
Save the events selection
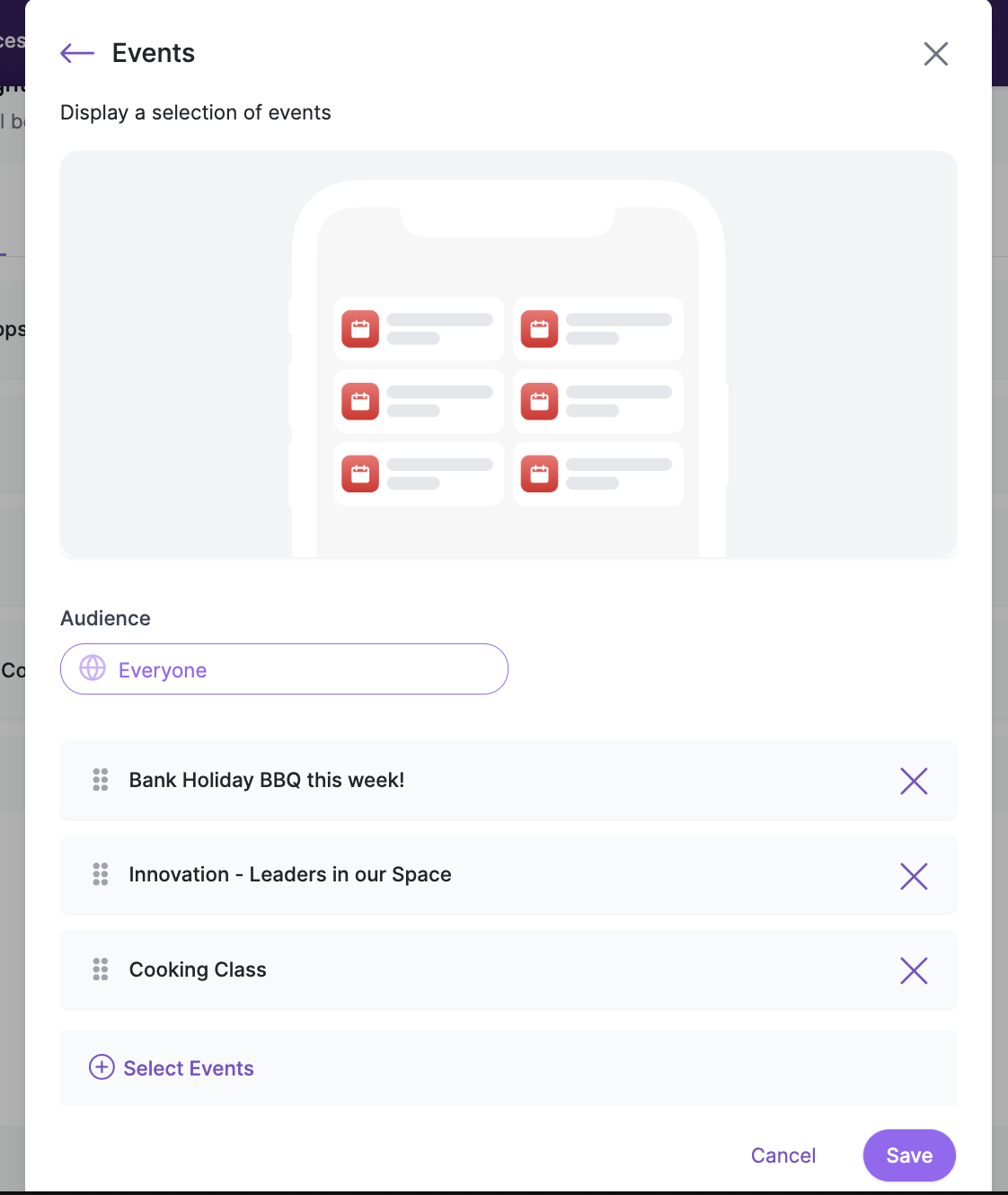[x=909, y=1155]
